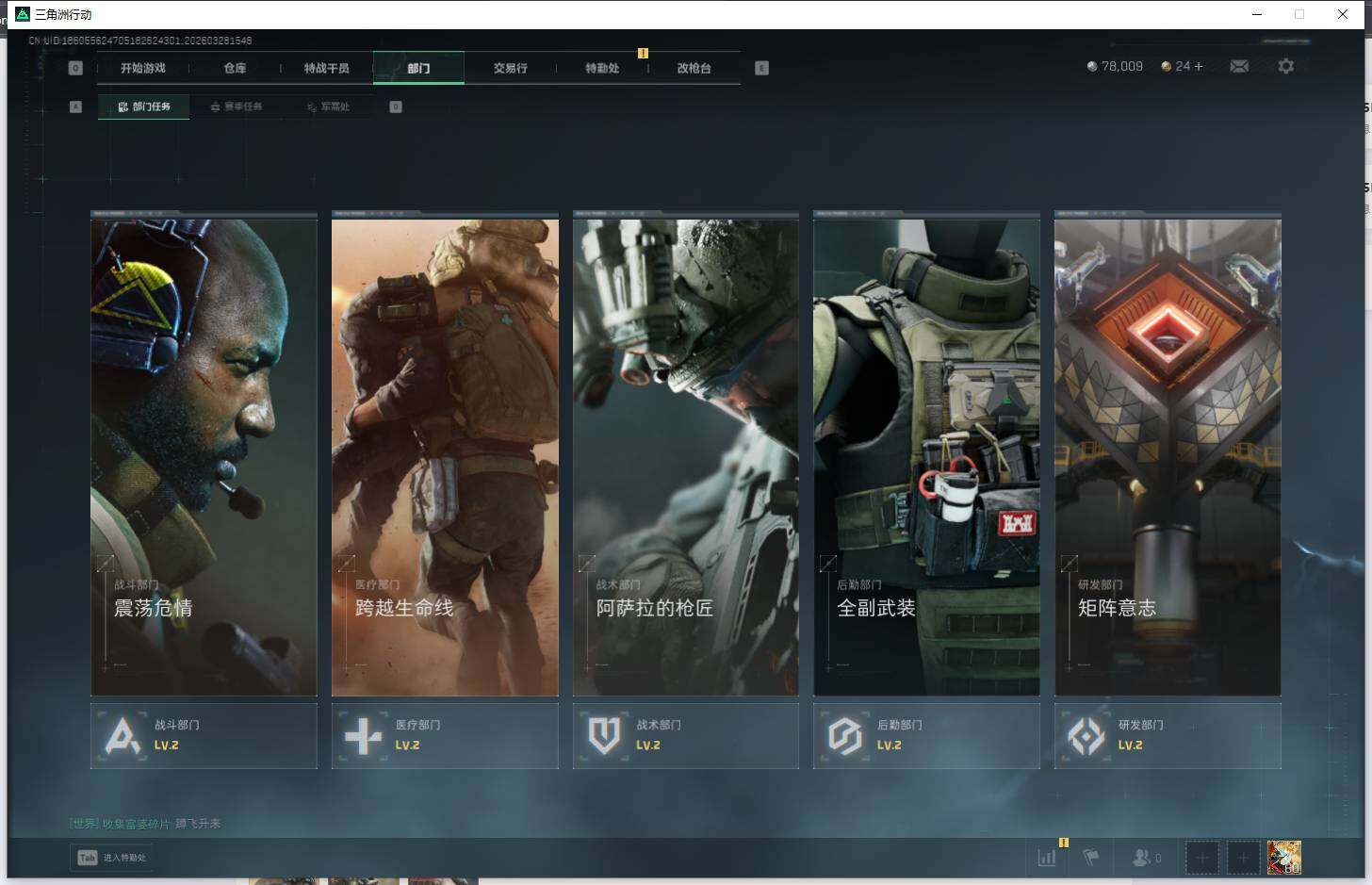Open the statistics bar chart icon
Image resolution: width=1372 pixels, height=885 pixels.
click(x=1047, y=858)
